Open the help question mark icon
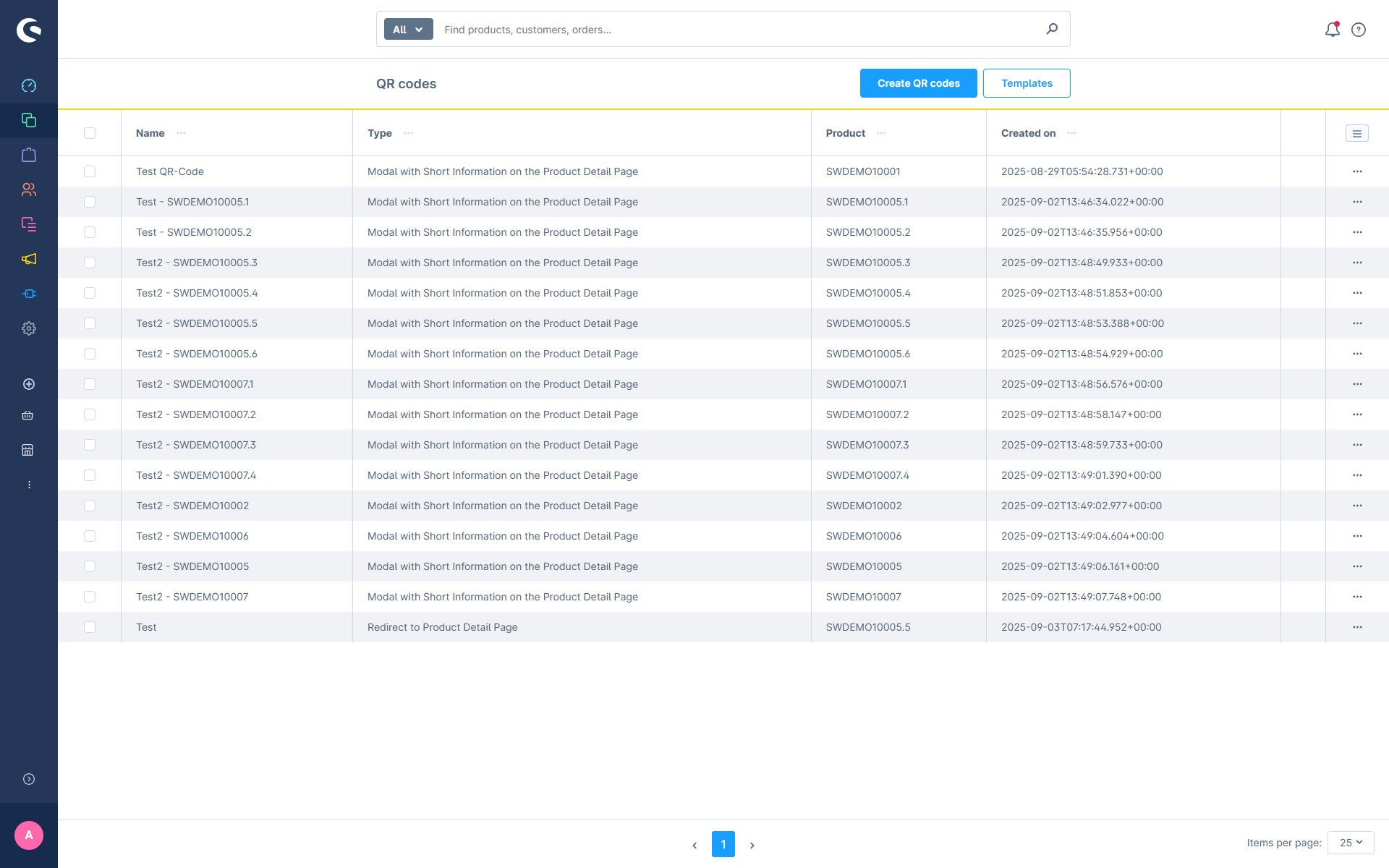1389x868 pixels. tap(1359, 30)
